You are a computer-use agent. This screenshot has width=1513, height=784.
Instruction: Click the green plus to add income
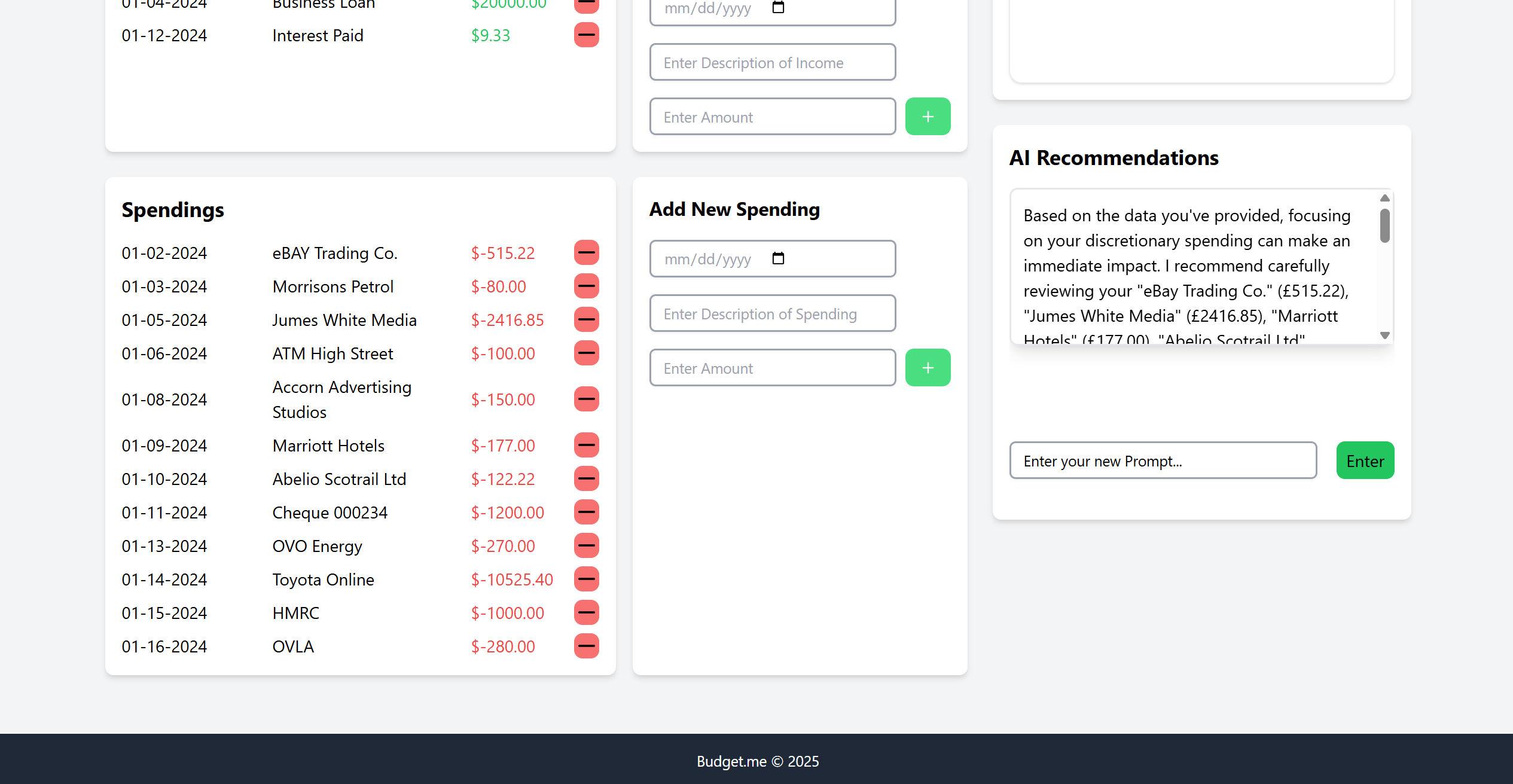[x=928, y=117]
